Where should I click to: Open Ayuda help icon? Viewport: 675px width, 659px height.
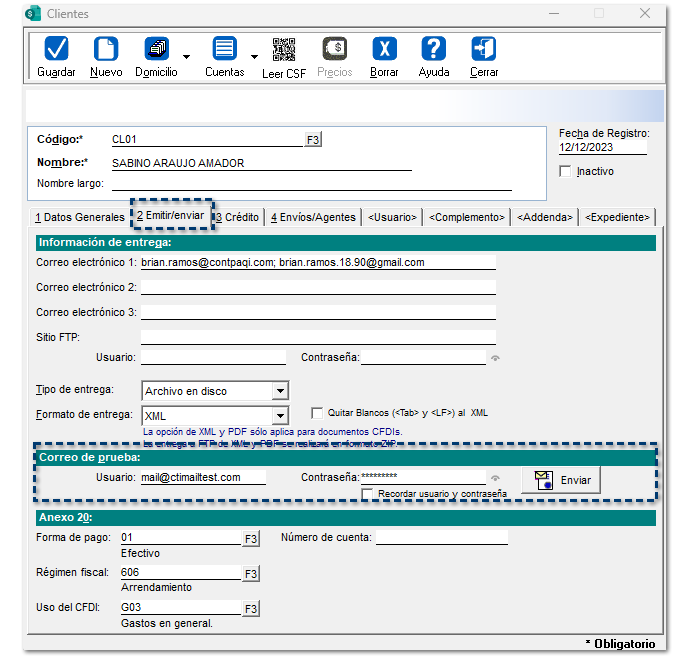(433, 50)
